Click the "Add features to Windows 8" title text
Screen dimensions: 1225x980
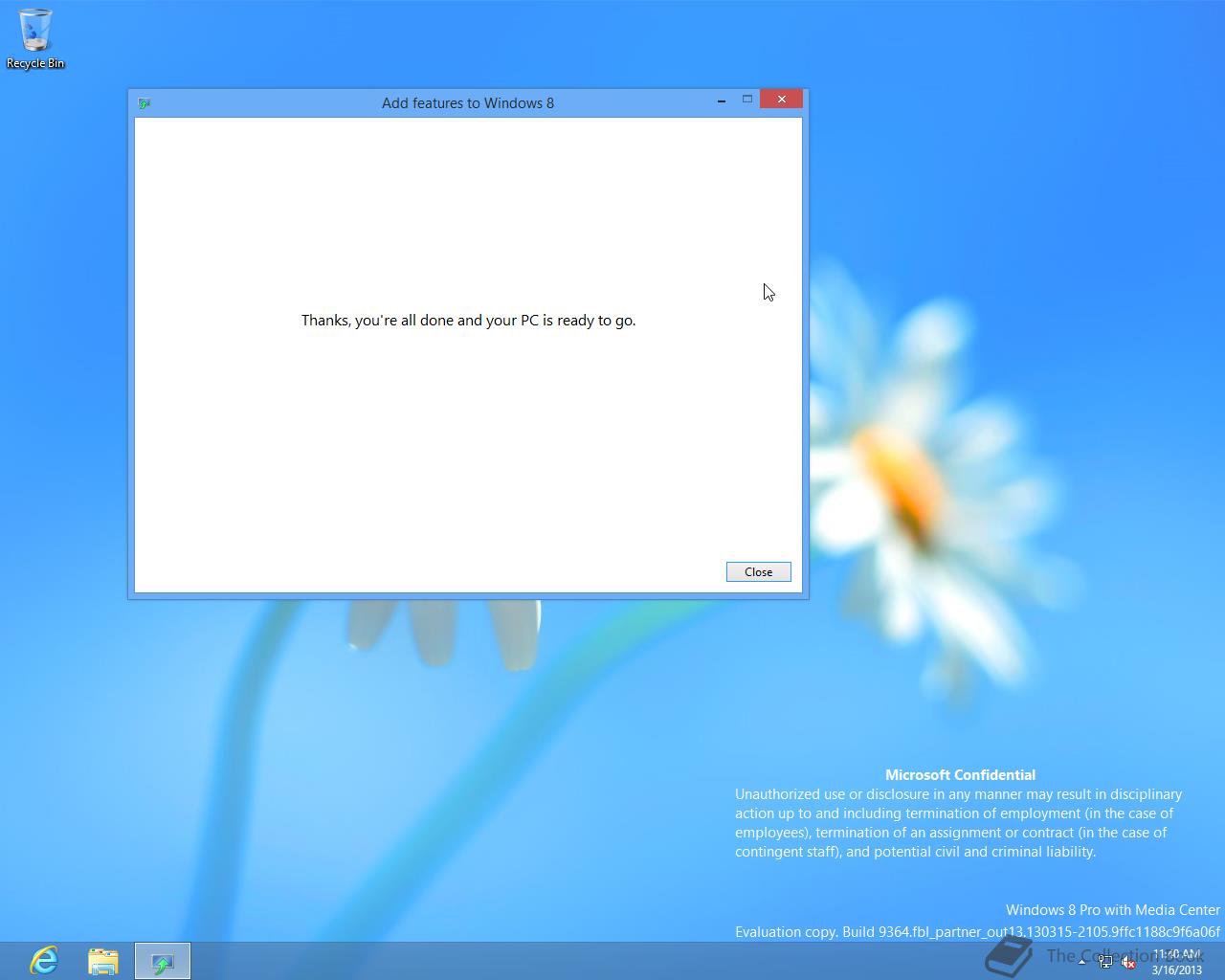468,102
